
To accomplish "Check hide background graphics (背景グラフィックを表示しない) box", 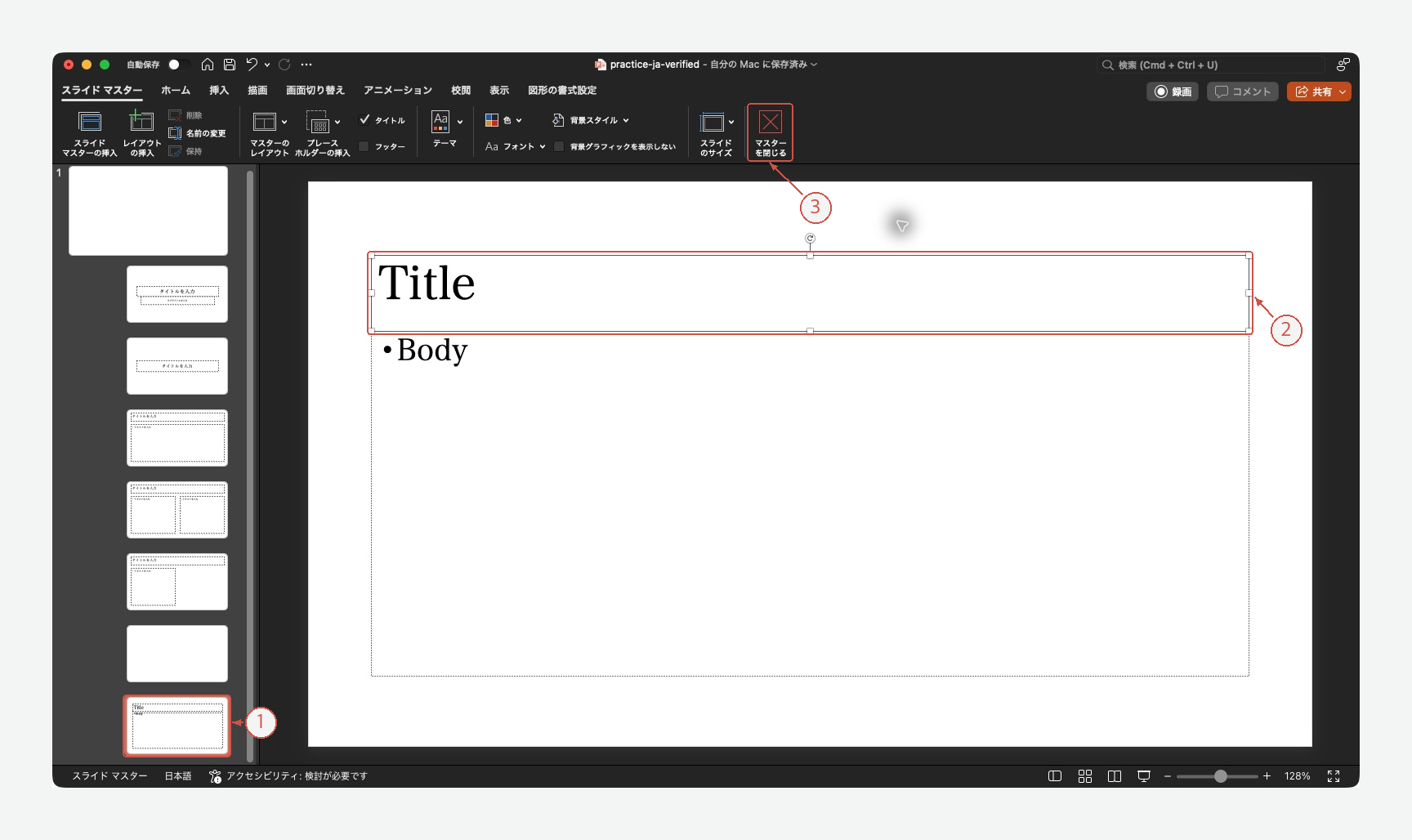I will point(559,146).
